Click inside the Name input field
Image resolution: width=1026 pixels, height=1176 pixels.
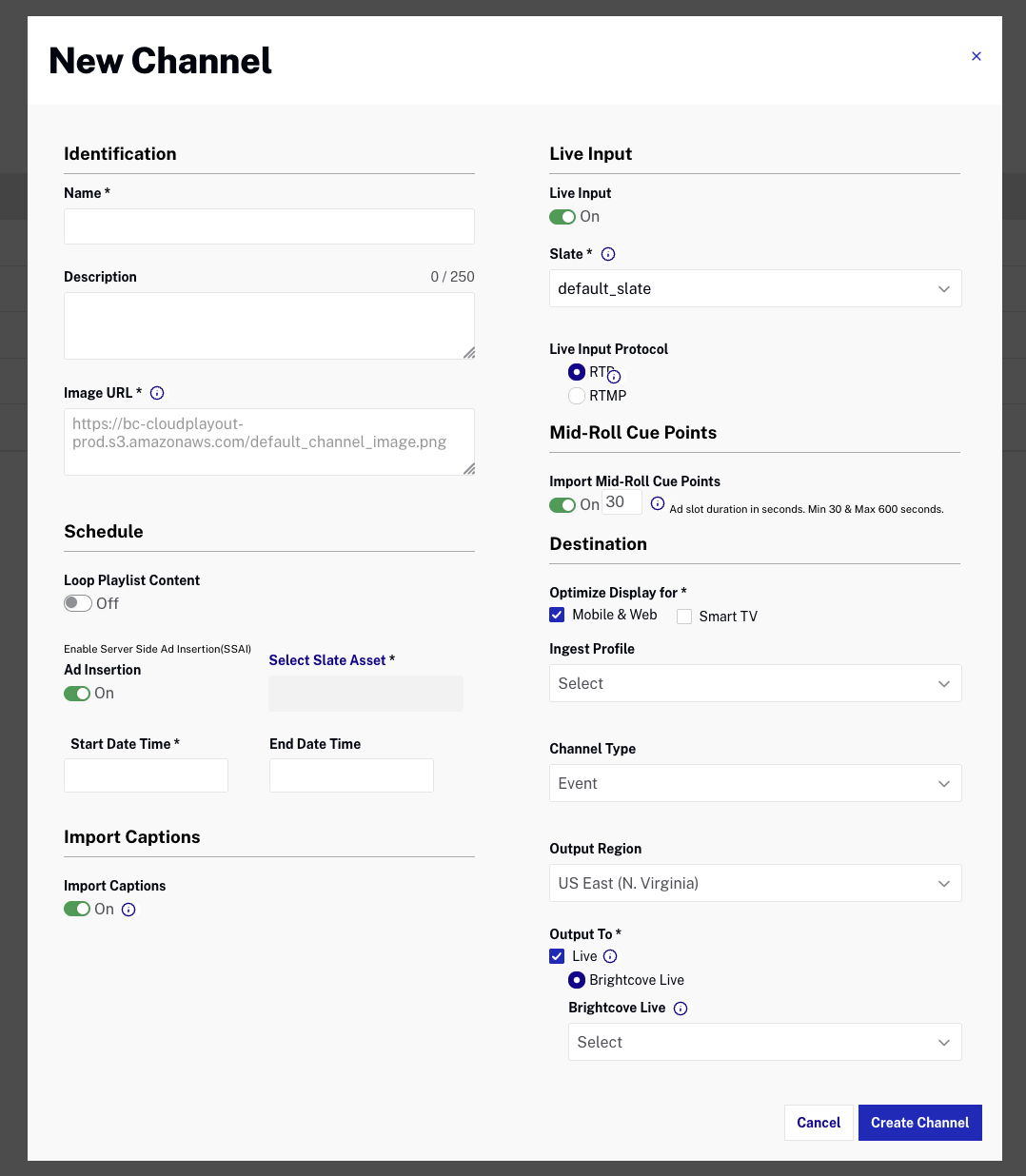point(268,226)
